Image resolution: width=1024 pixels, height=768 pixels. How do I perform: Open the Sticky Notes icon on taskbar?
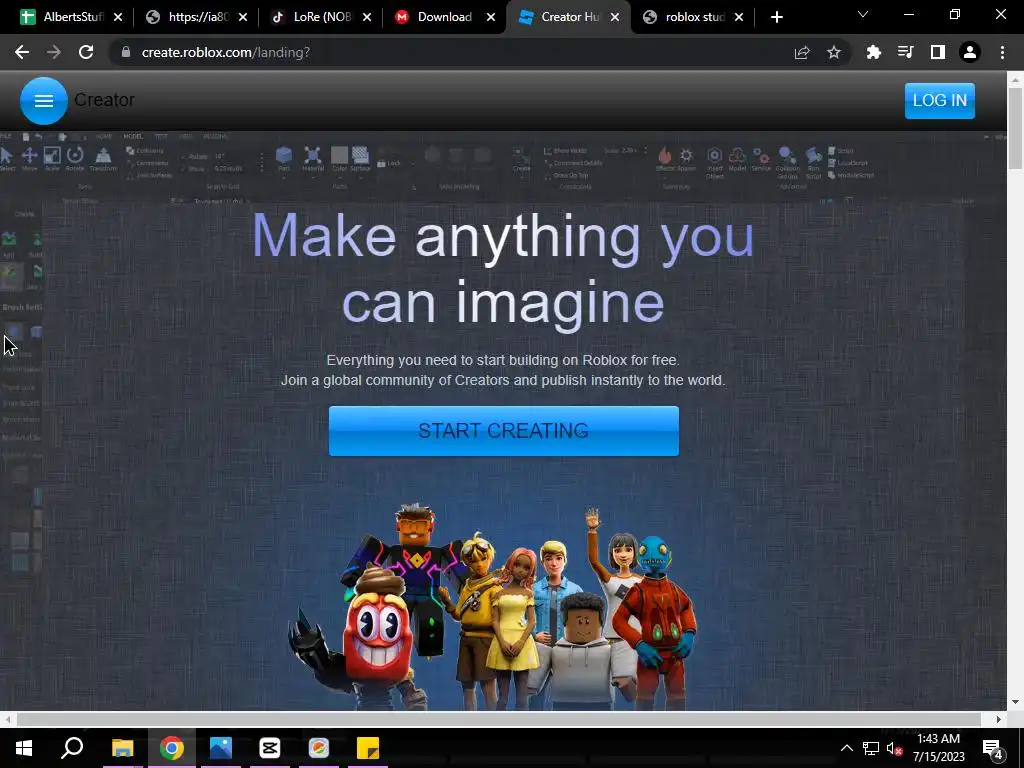click(368, 748)
